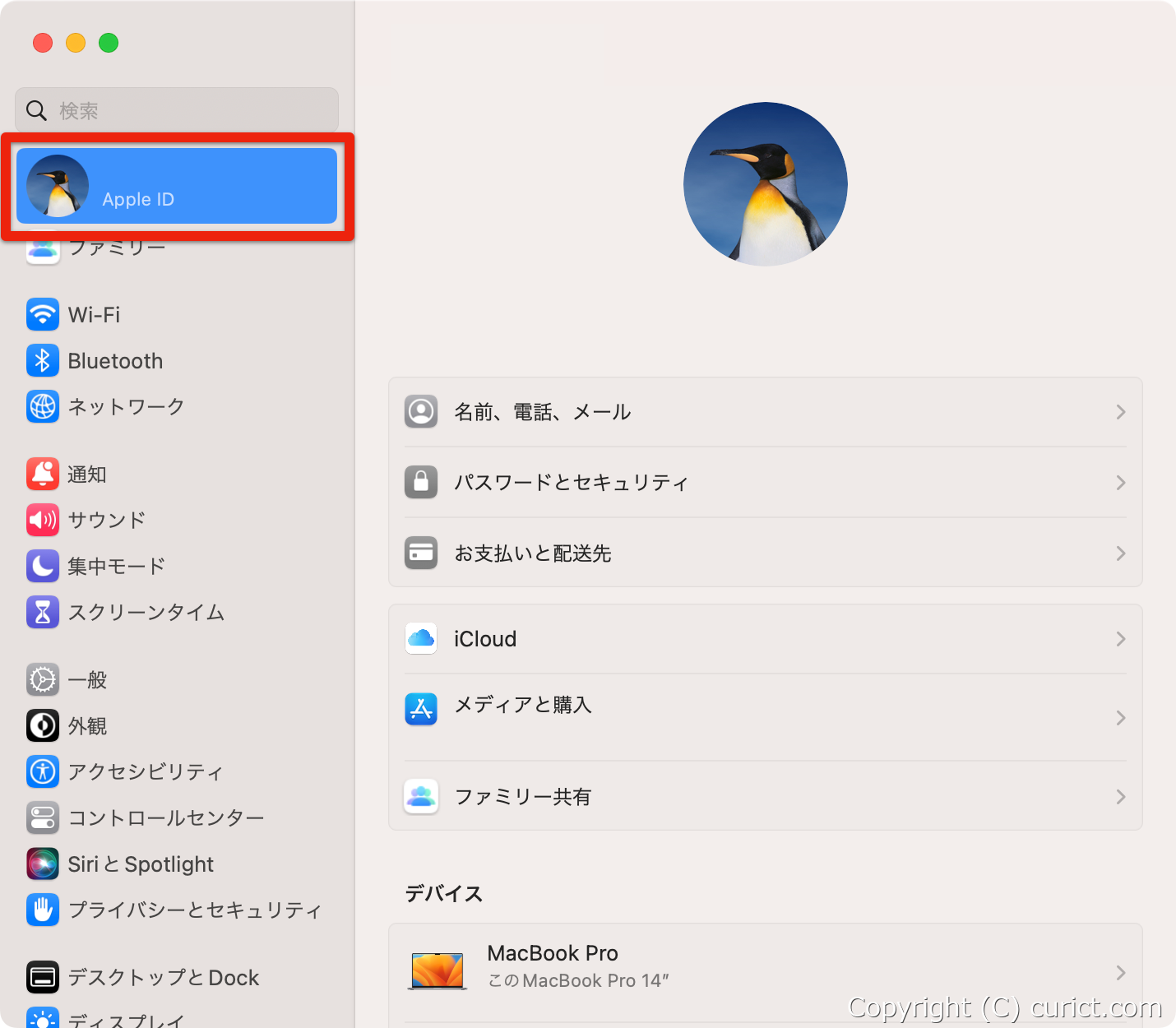Zoom the window with green button
Screen dimensions: 1176x1028
(x=109, y=43)
